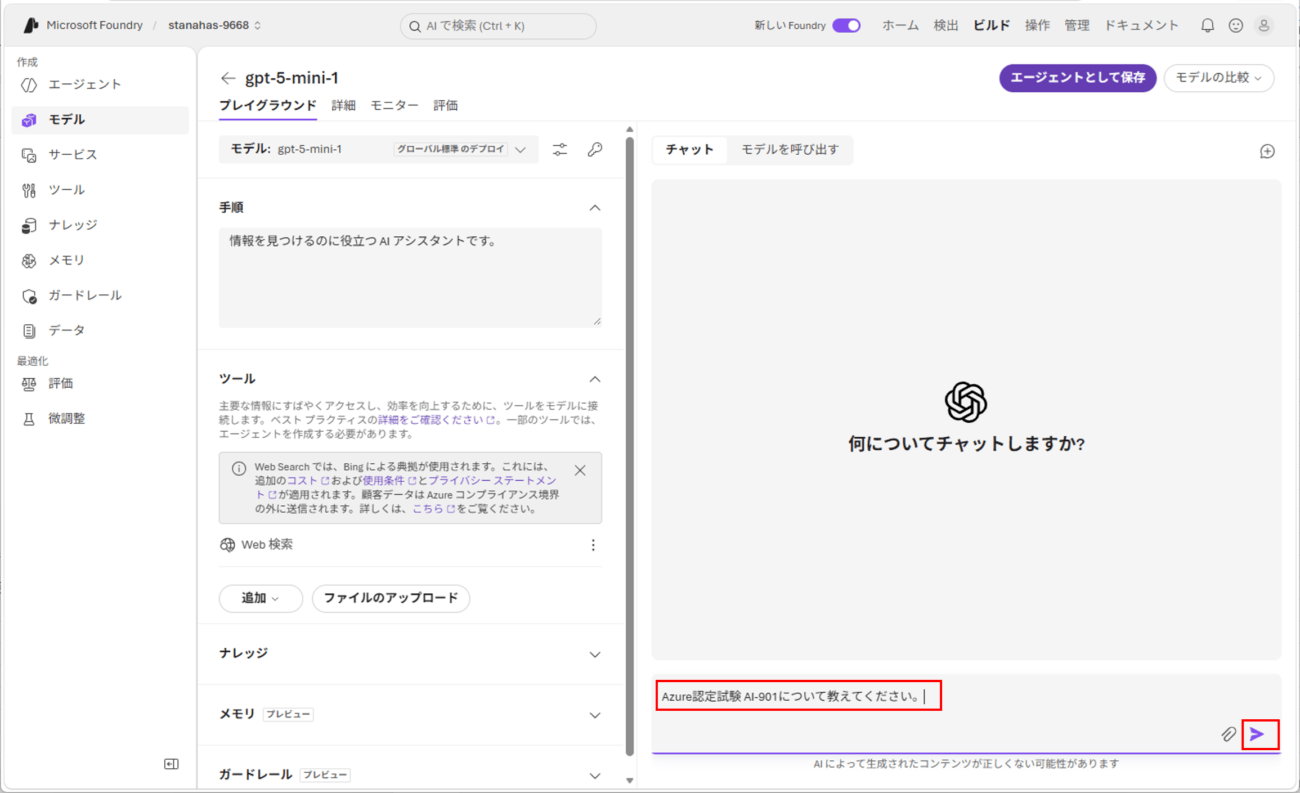This screenshot has height=793, width=1300.
Task: Collapse the left sidebar panel
Action: [171, 764]
